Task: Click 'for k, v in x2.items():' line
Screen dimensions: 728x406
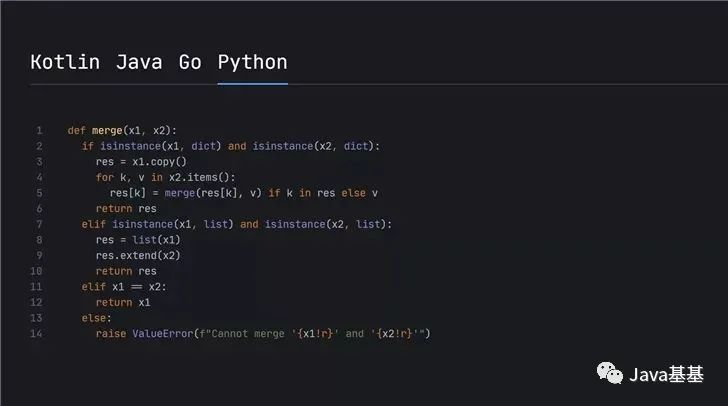Action: coord(165,177)
